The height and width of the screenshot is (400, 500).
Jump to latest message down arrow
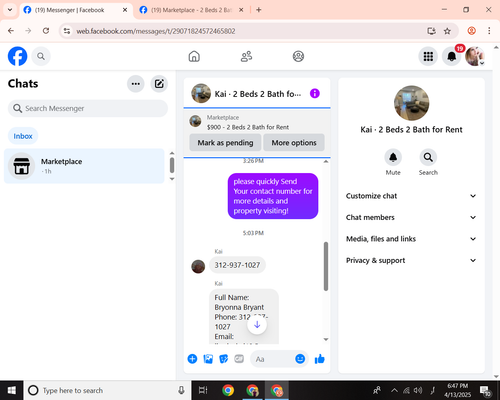pos(257,325)
